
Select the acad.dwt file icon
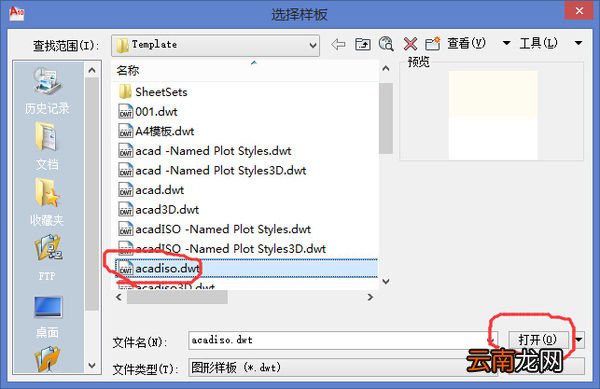tap(126, 190)
